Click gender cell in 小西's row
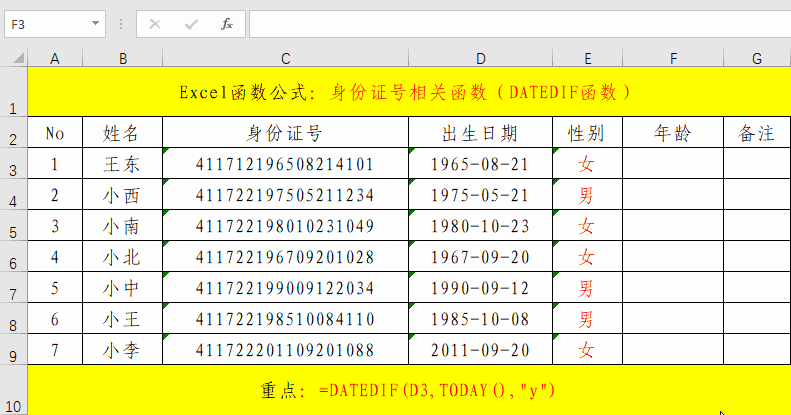Image resolution: width=791 pixels, height=415 pixels. click(x=588, y=195)
